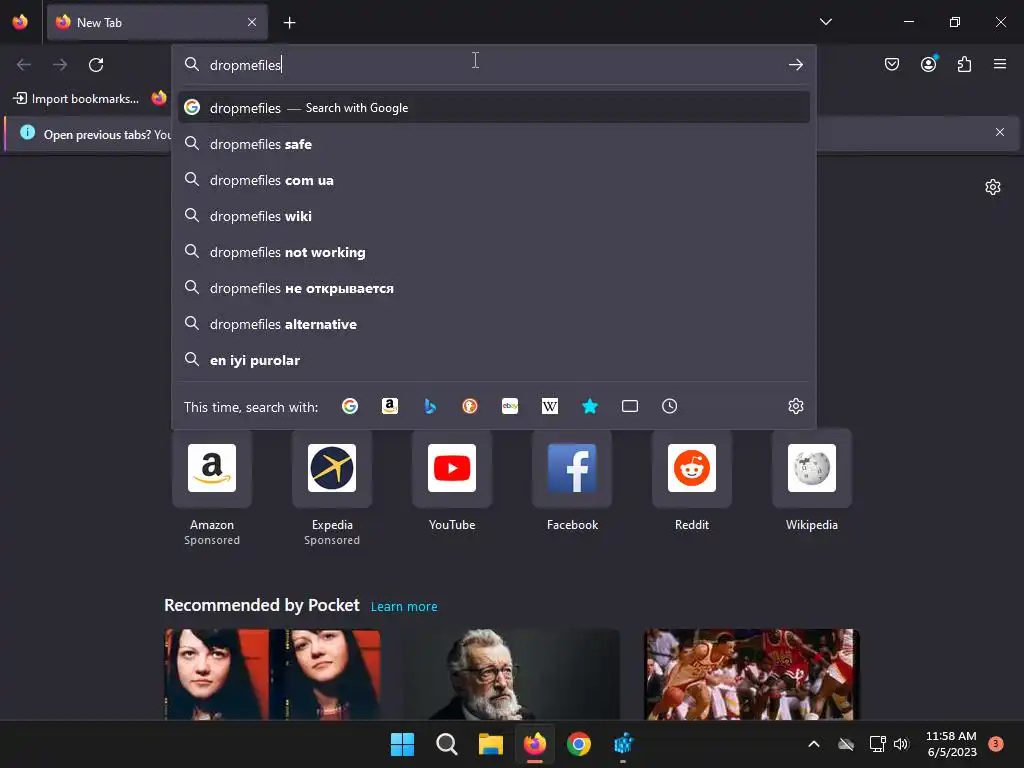Open File Explorer from taskbar
Viewport: 1024px width, 768px height.
(490, 744)
